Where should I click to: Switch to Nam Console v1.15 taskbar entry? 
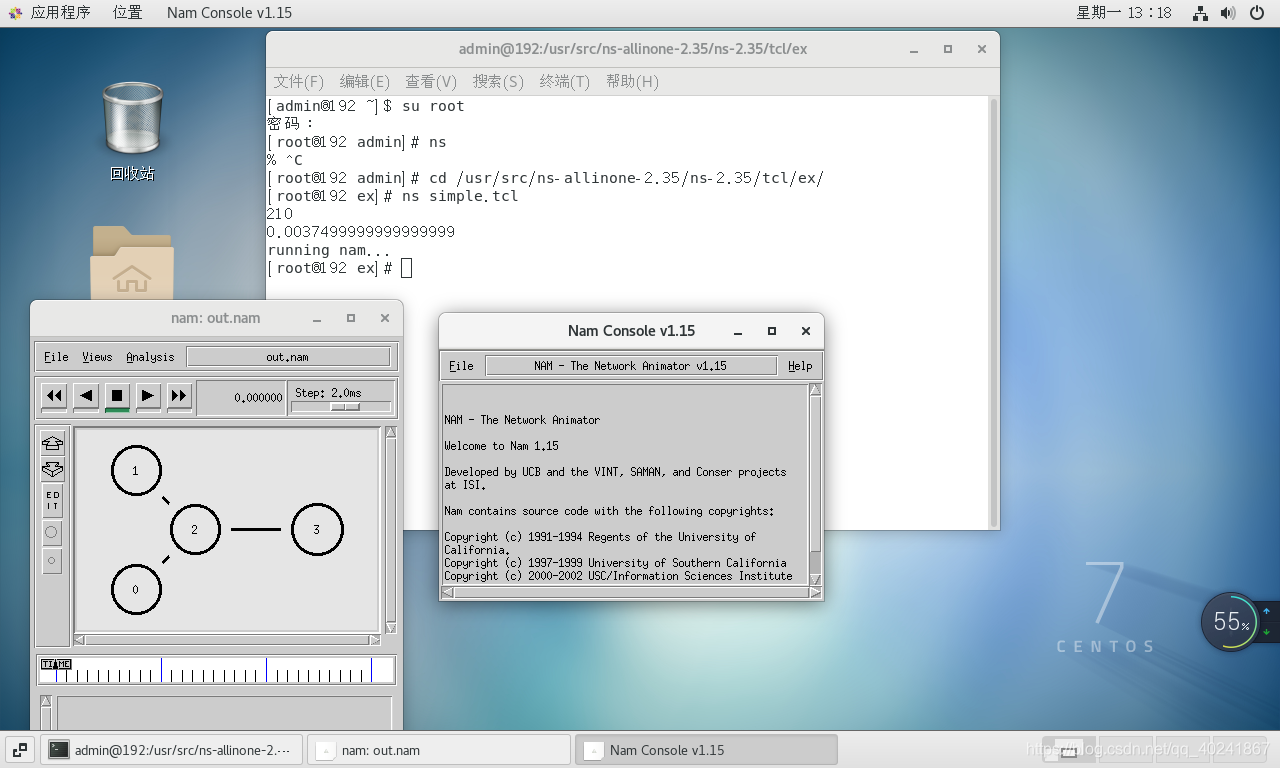706,750
